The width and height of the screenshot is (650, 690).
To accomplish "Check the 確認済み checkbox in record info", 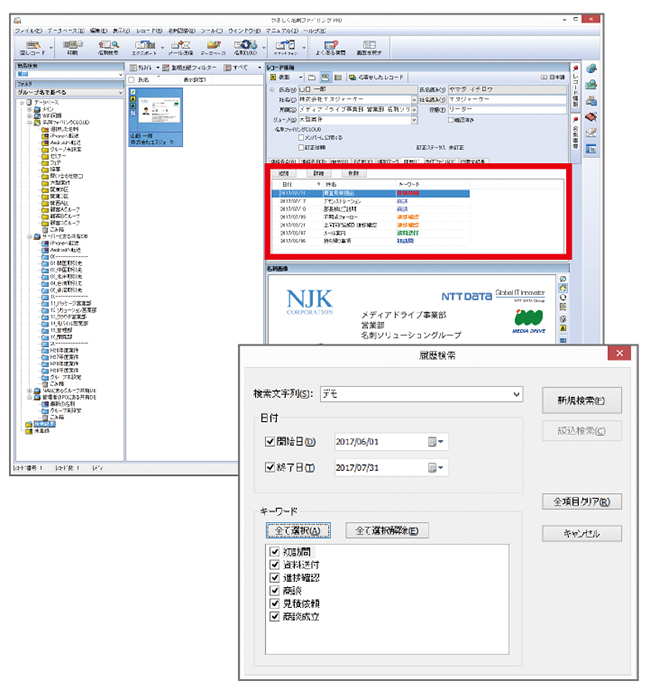I will click(x=451, y=120).
